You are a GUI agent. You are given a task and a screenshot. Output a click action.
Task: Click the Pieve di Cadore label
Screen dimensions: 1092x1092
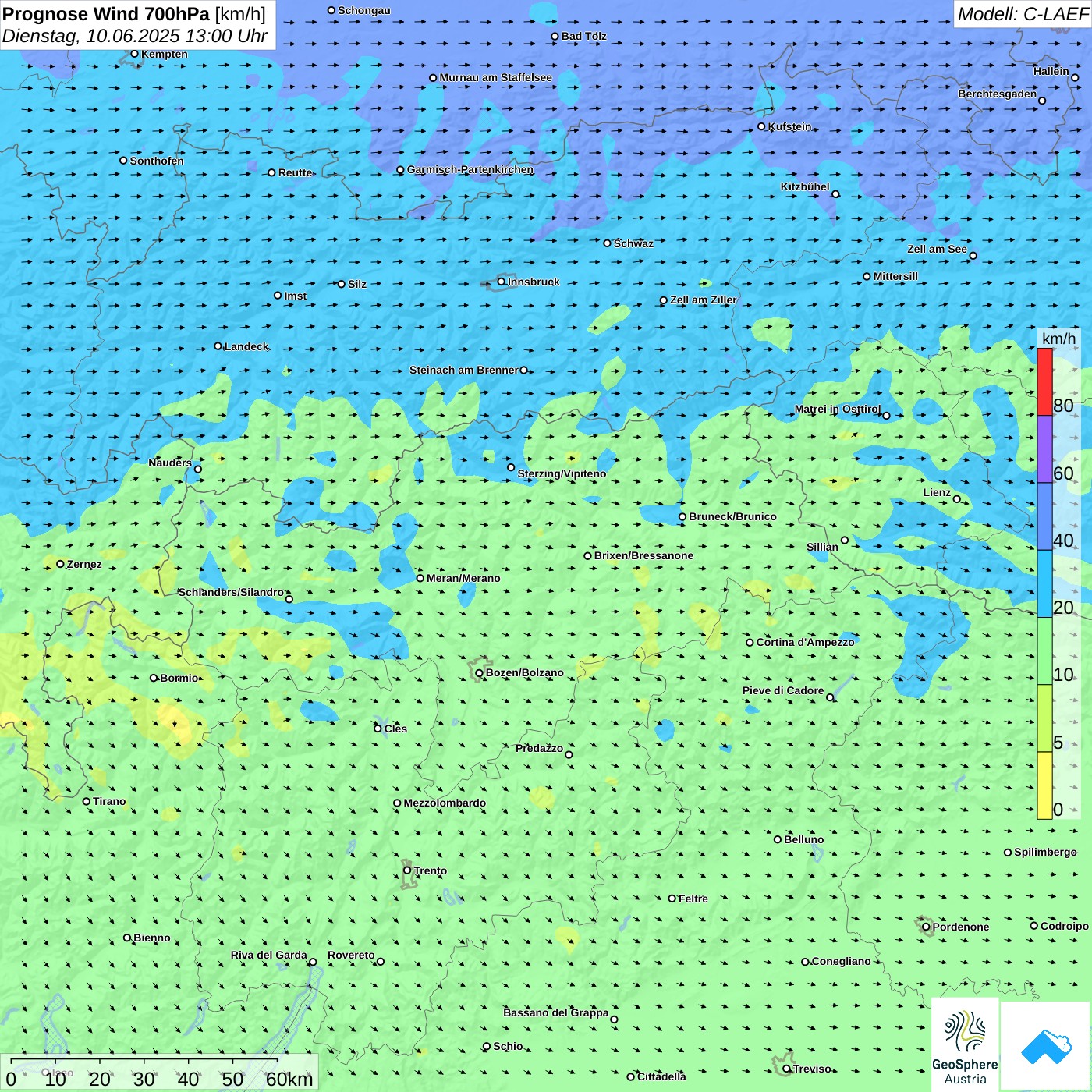click(783, 690)
